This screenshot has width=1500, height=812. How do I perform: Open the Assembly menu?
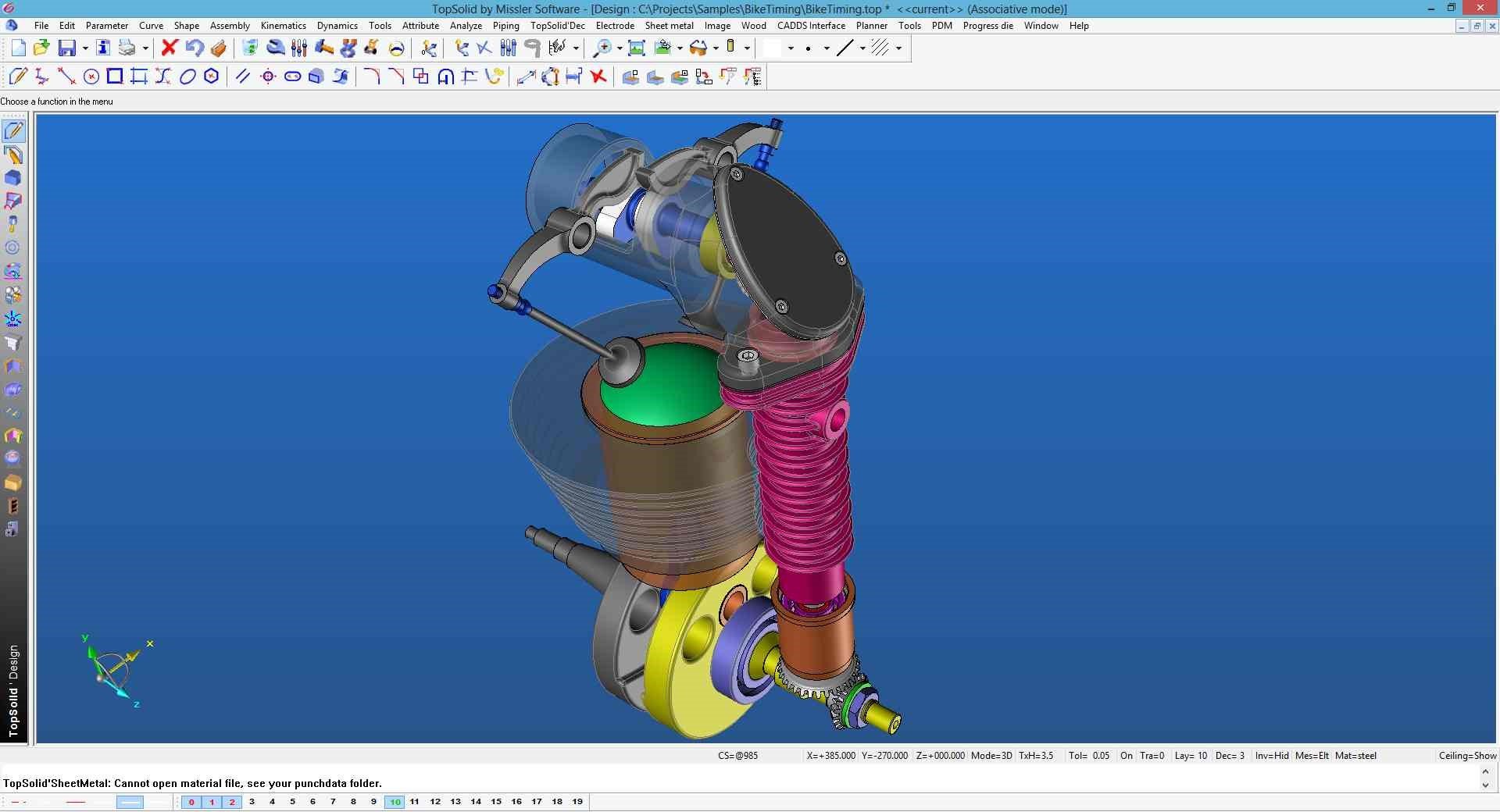(230, 26)
